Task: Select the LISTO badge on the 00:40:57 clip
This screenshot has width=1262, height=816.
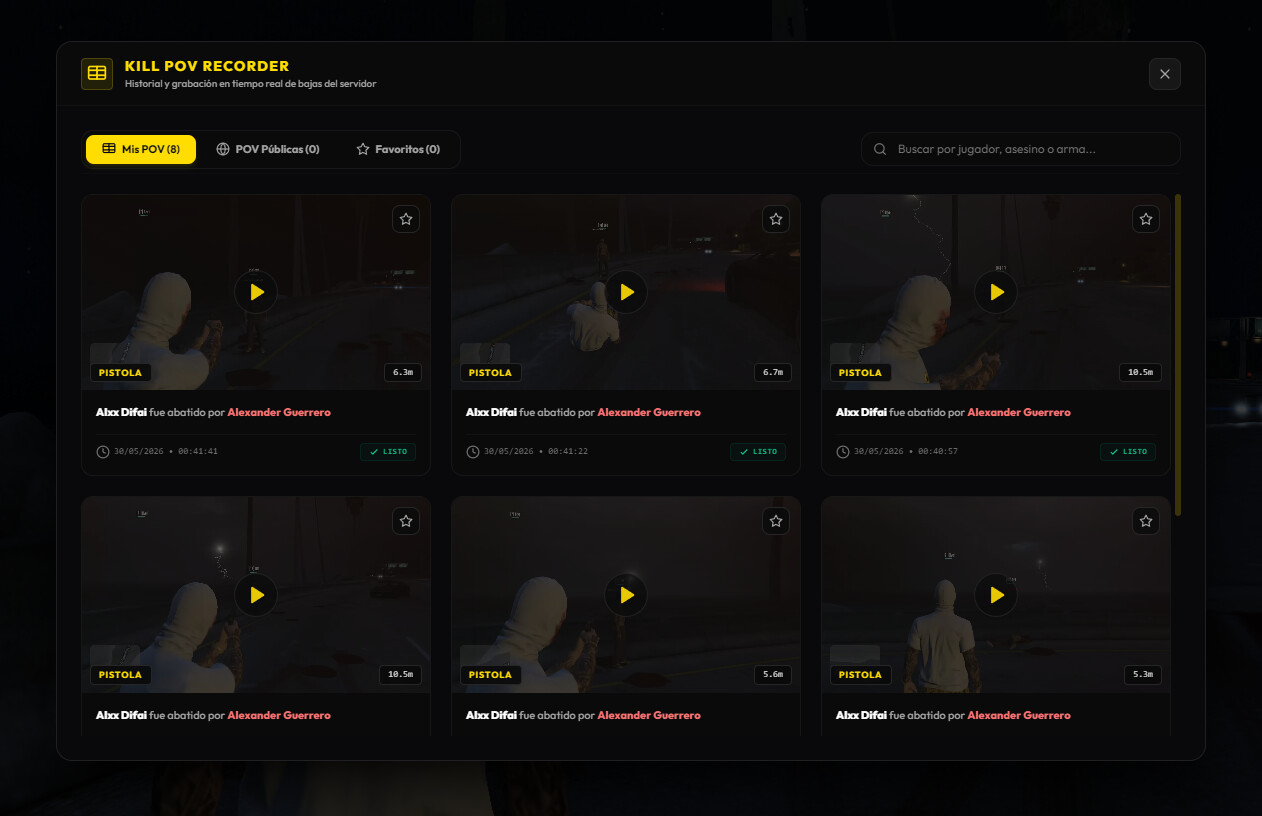Action: click(x=1128, y=452)
